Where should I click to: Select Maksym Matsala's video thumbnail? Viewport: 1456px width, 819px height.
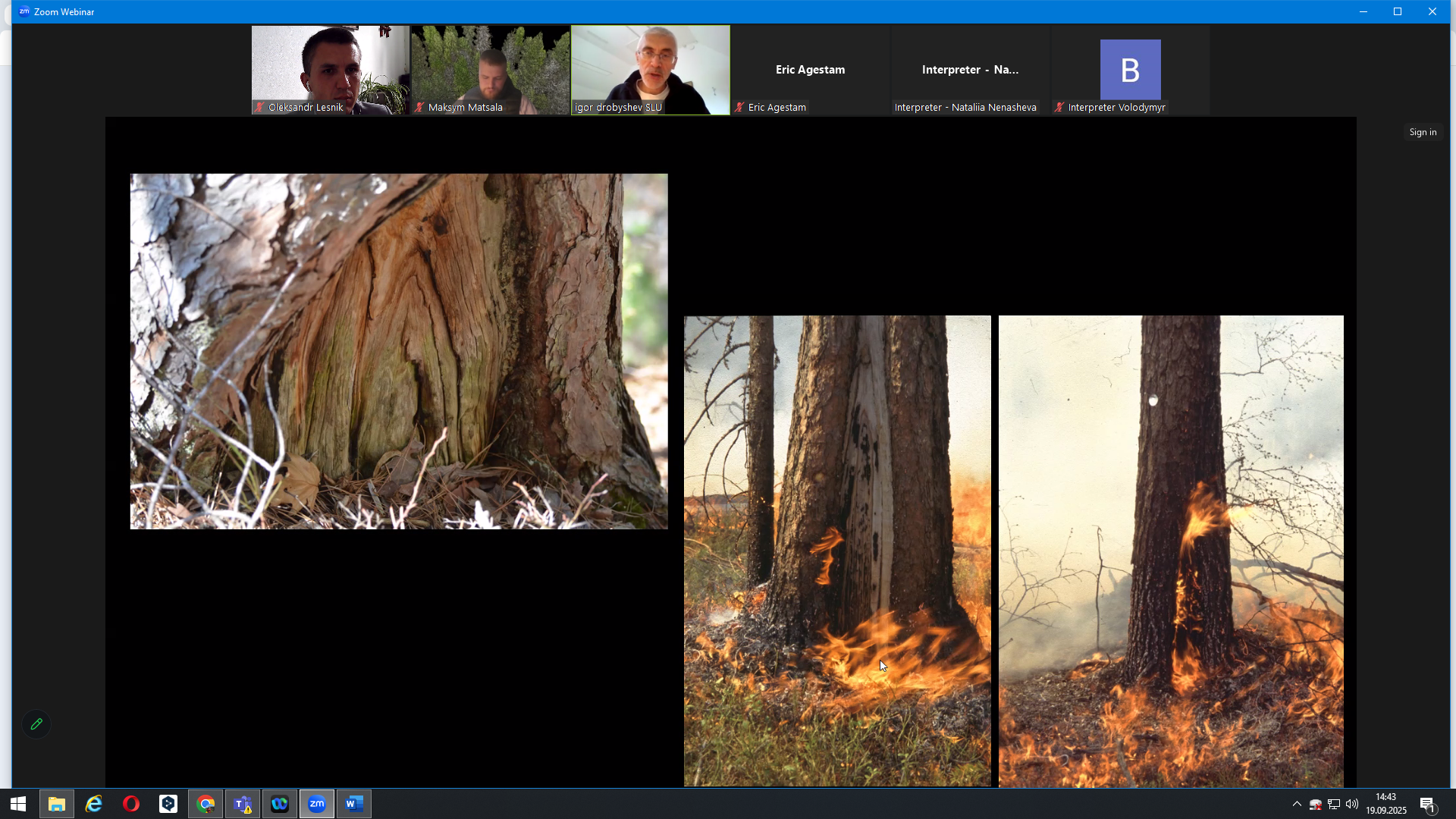tap(491, 70)
